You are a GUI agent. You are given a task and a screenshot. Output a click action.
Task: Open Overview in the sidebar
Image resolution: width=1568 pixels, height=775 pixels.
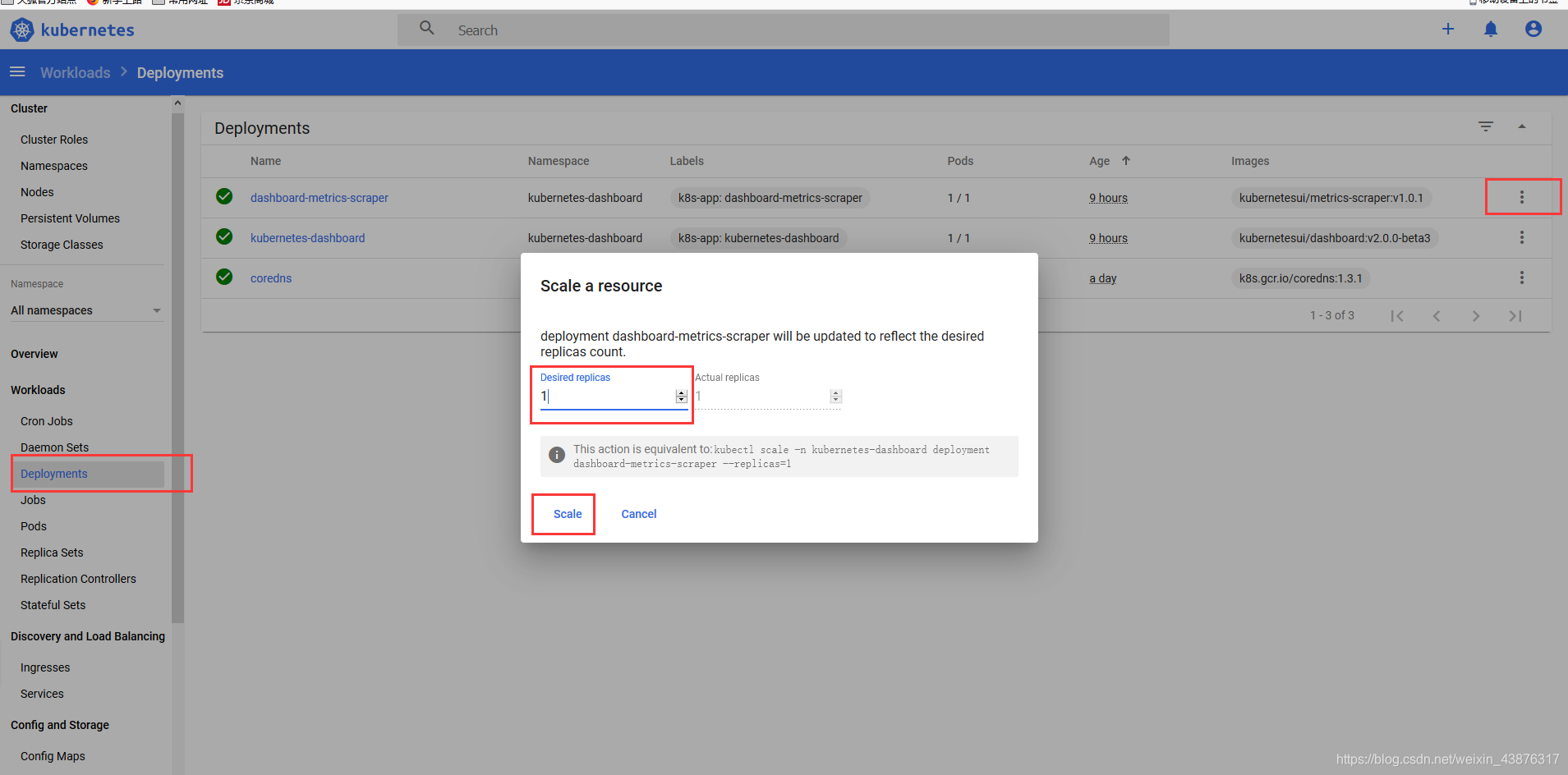click(34, 354)
